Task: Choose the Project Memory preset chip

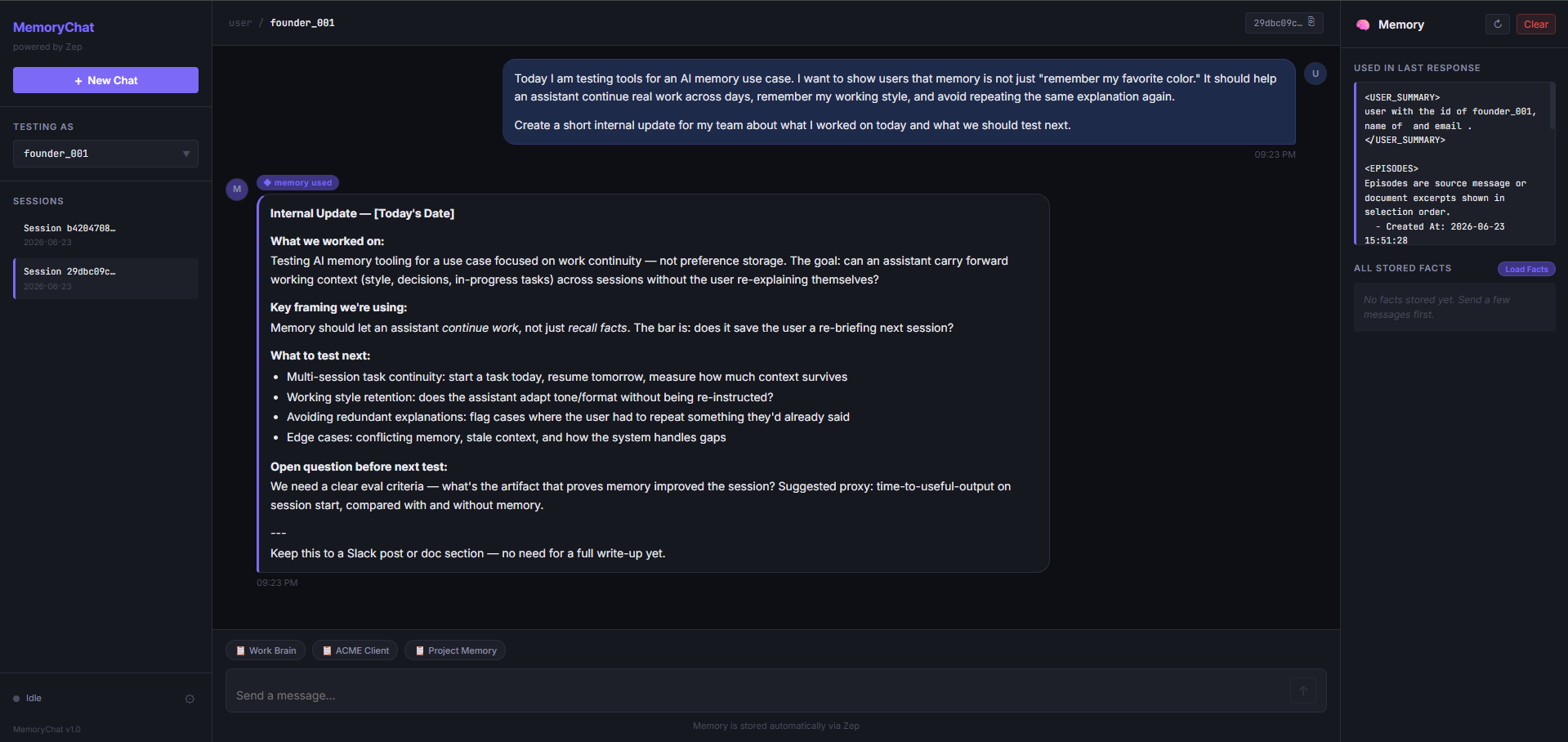Action: [x=455, y=650]
